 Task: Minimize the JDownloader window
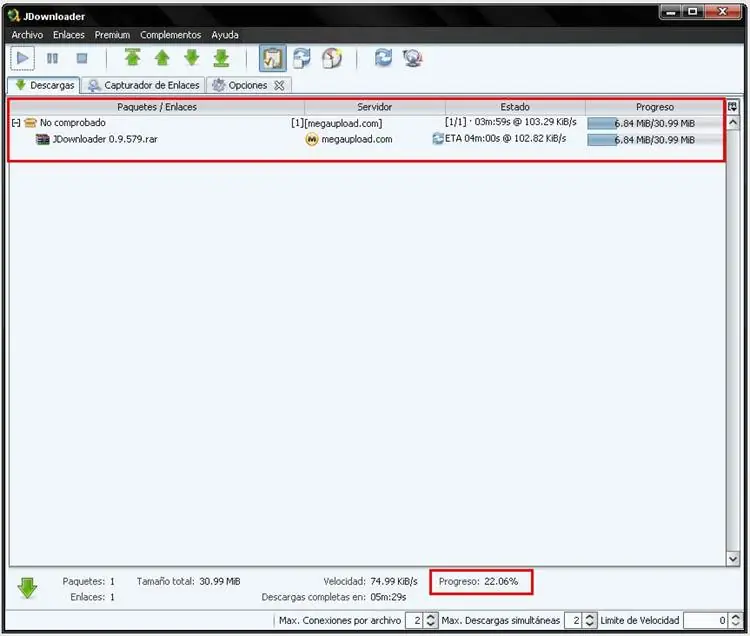[x=670, y=11]
